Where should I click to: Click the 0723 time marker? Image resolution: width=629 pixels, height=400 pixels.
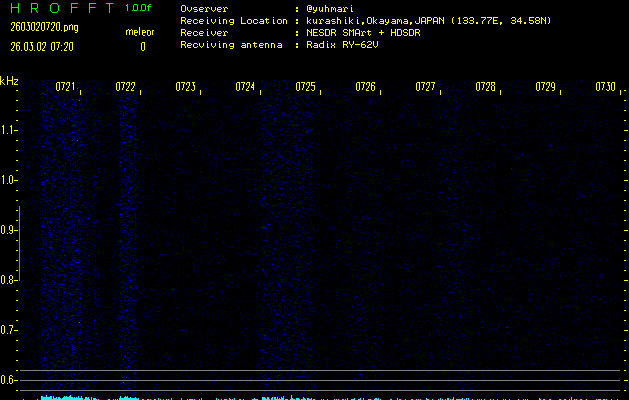click(x=185, y=87)
